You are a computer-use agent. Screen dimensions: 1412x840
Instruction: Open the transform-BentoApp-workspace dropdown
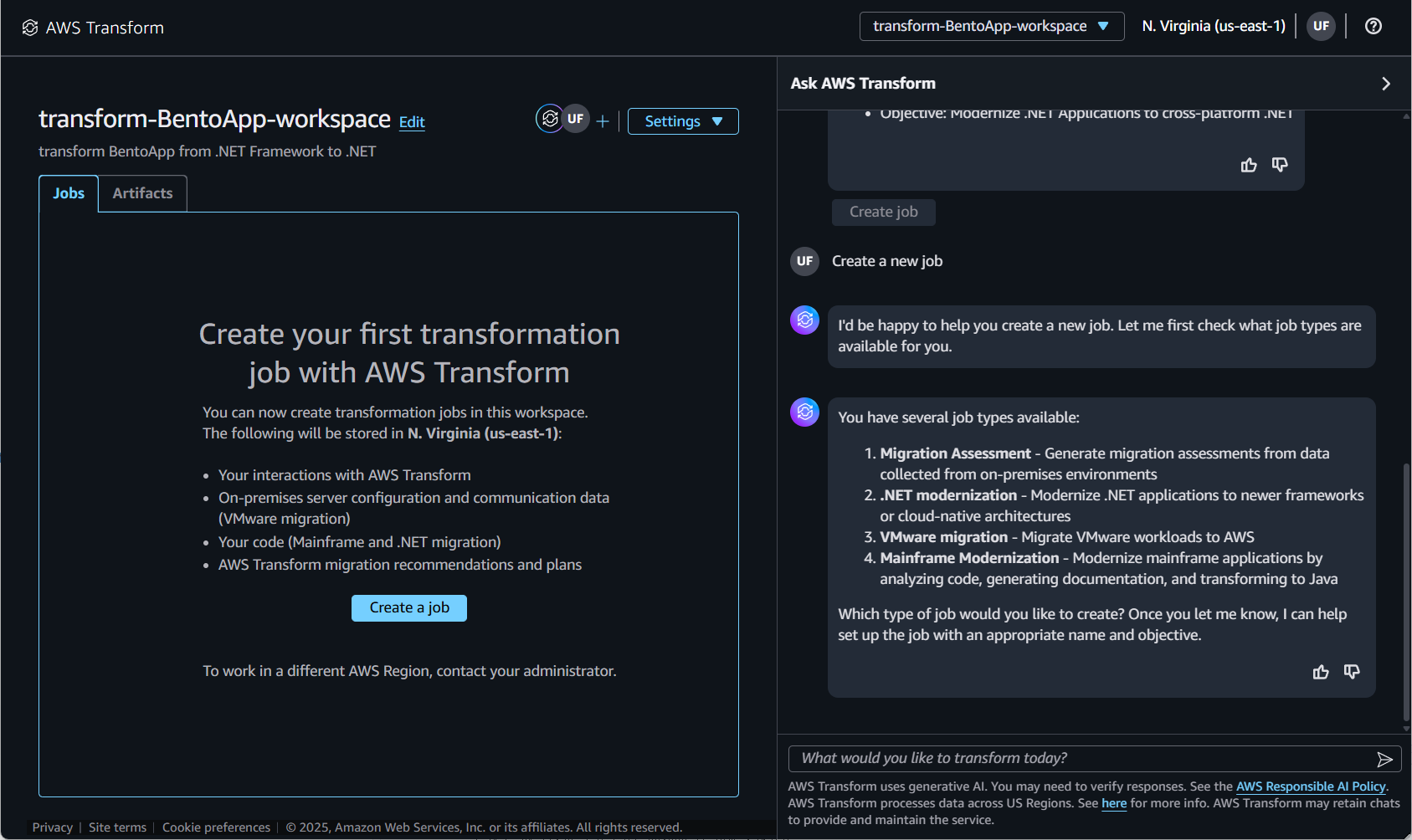pos(992,26)
